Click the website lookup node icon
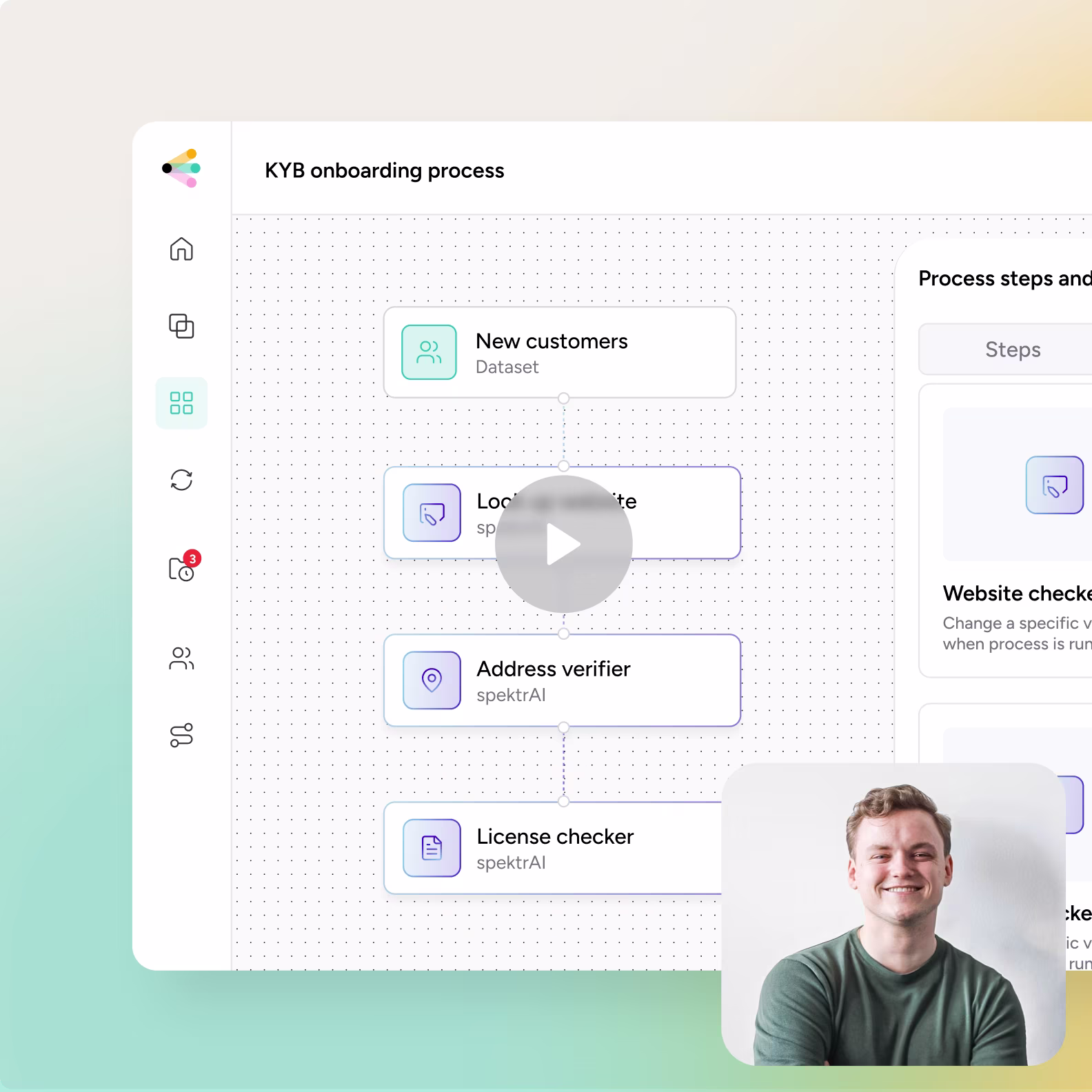1092x1092 pixels. click(432, 513)
